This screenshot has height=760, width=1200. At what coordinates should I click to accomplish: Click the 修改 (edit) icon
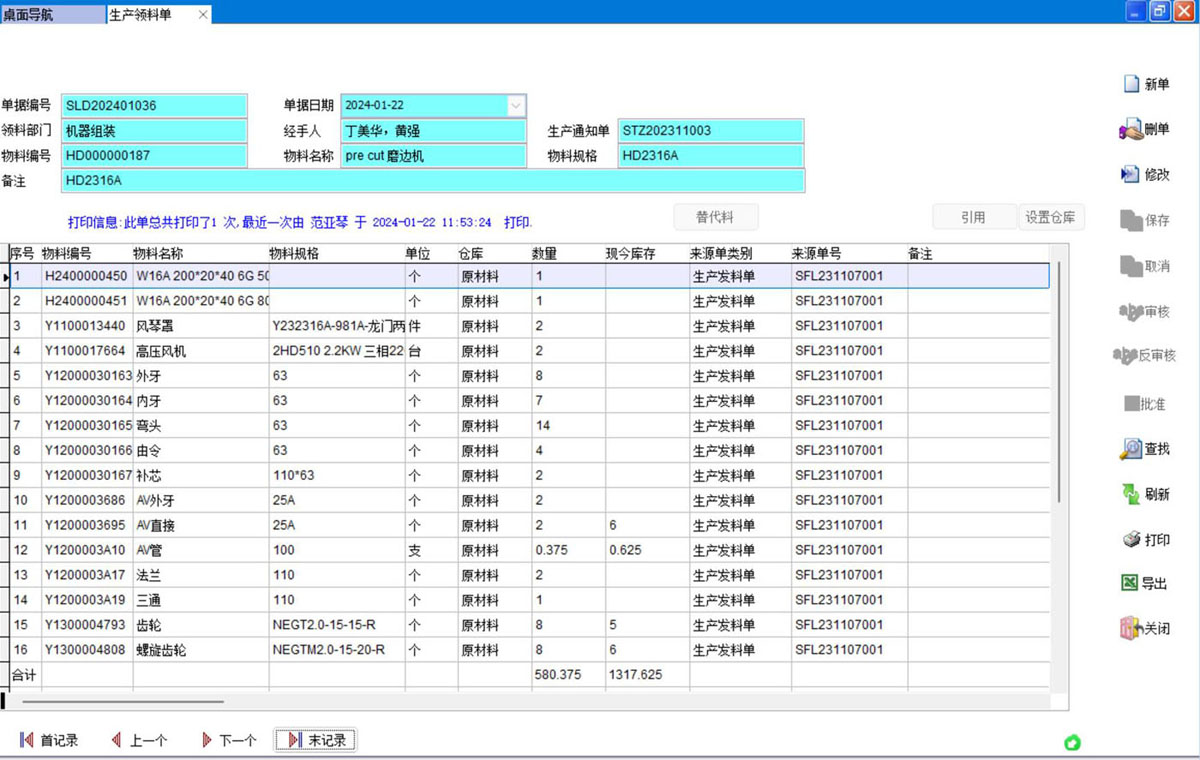(1131, 174)
